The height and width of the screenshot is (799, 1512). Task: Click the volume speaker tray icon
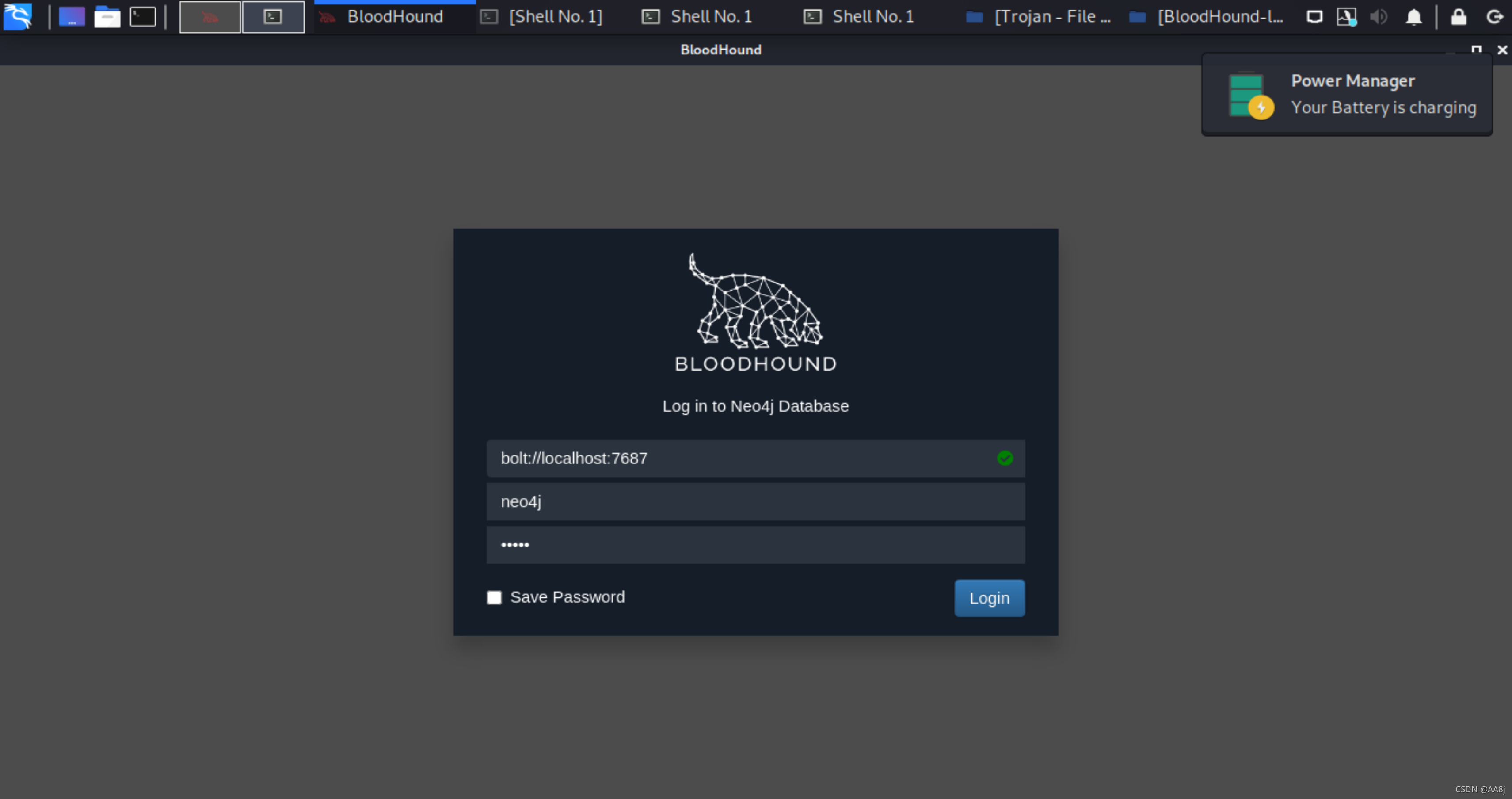(1379, 16)
